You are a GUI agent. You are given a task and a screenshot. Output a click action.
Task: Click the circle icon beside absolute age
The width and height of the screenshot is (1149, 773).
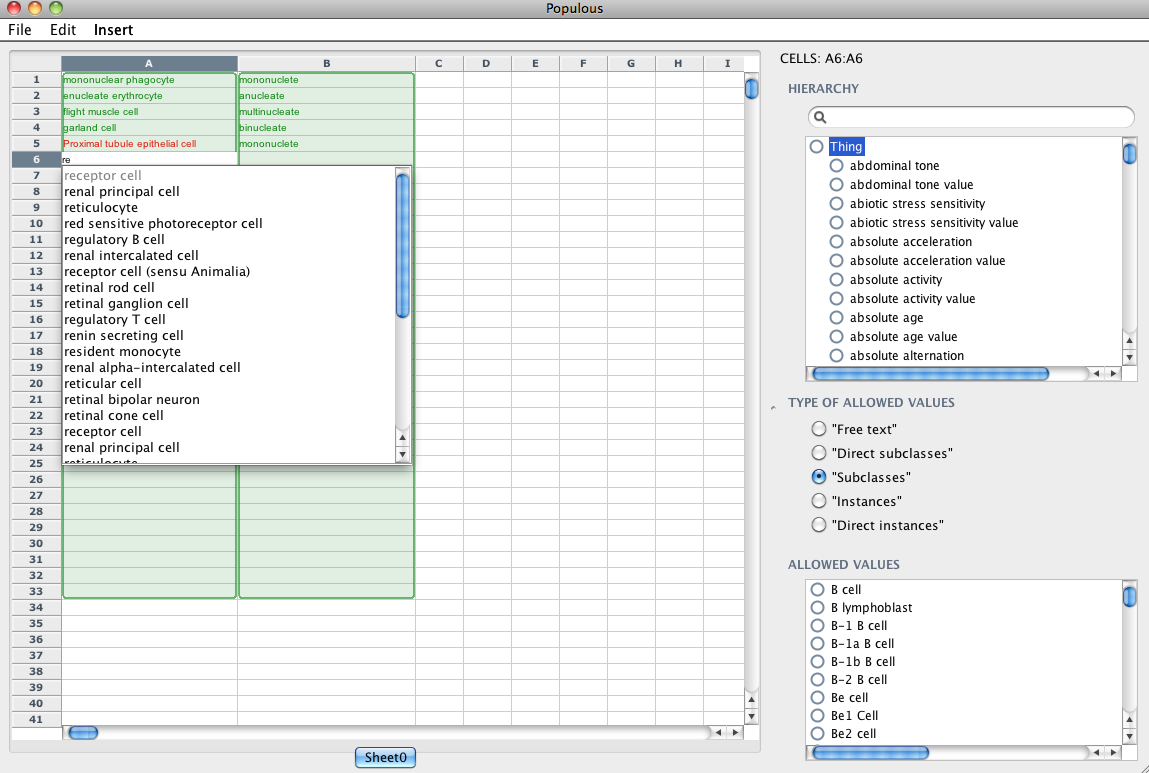click(837, 318)
